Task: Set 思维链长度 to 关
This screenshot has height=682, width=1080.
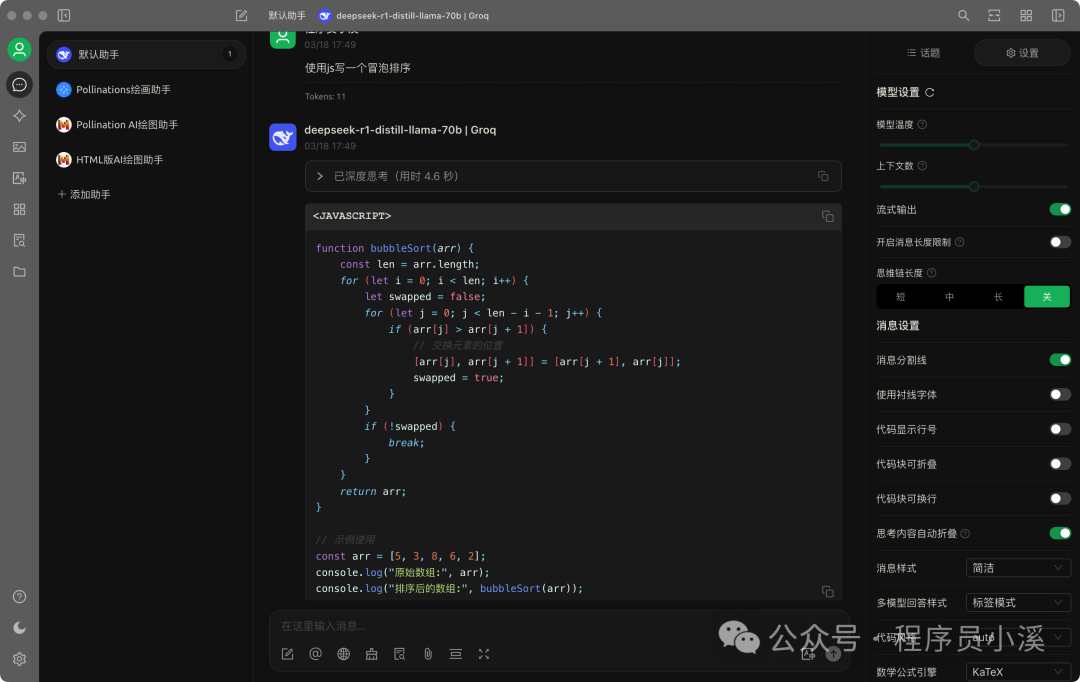Action: (x=1047, y=297)
